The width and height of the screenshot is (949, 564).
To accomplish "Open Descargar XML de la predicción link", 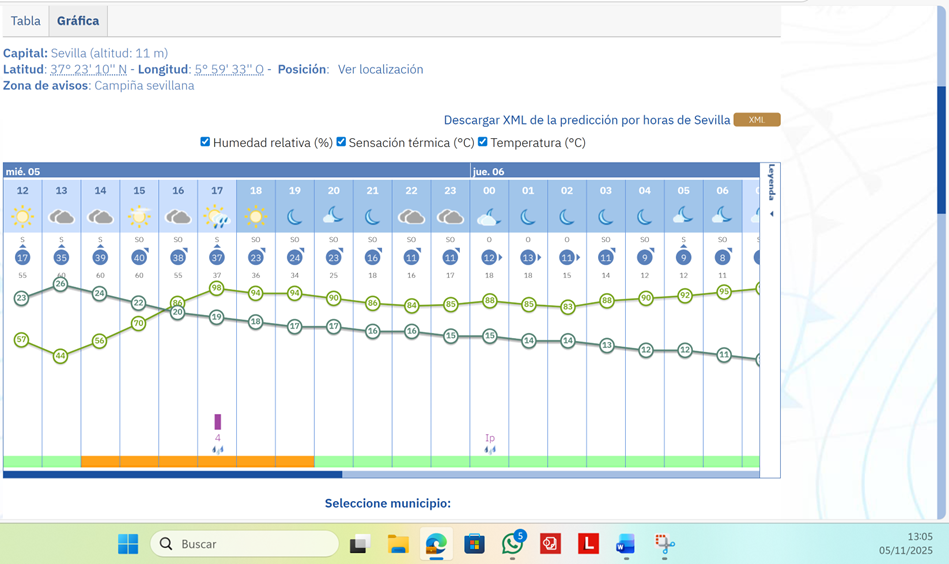I will pyautogui.click(x=586, y=120).
